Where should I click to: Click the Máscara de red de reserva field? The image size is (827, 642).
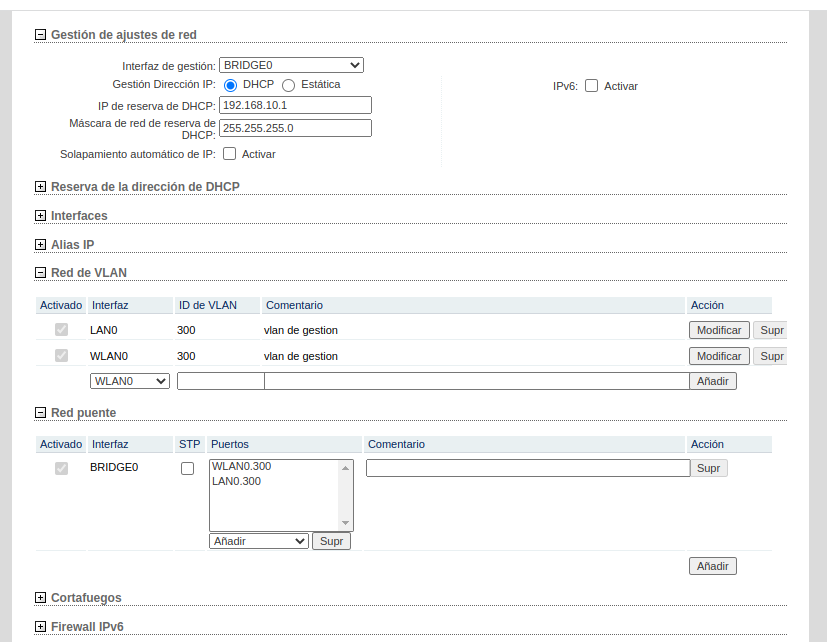point(295,128)
